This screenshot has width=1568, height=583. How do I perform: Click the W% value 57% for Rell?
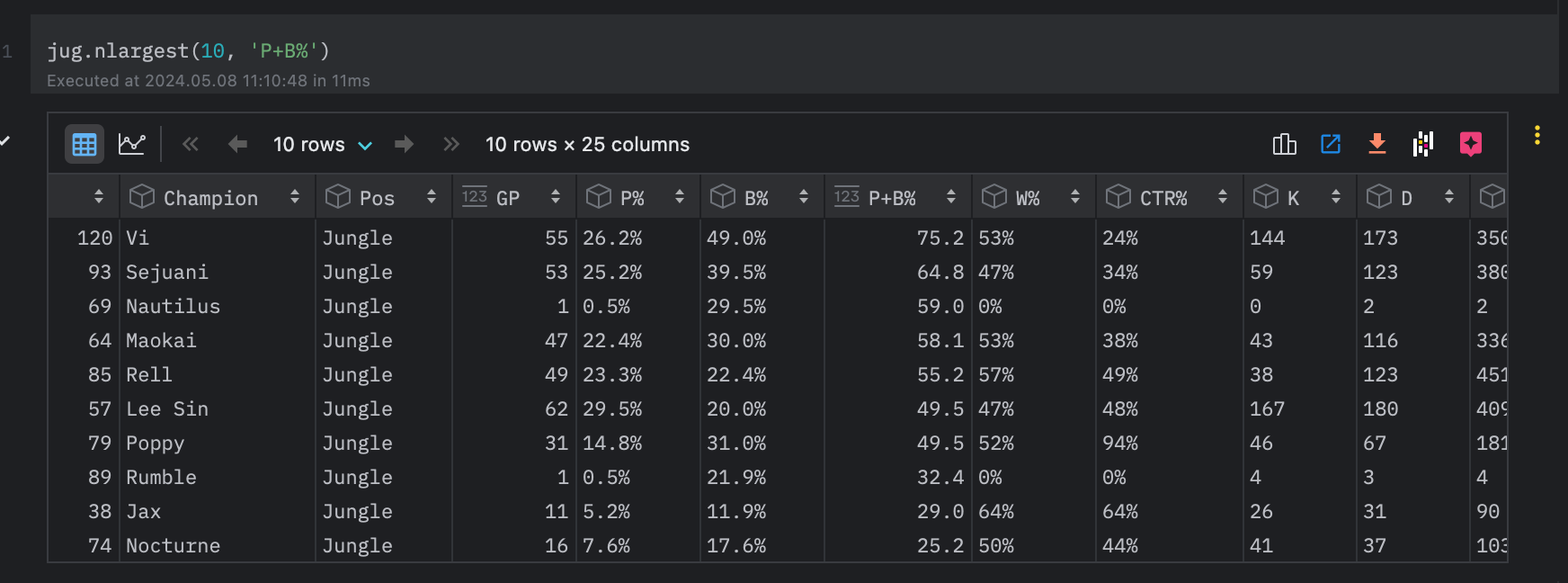(x=996, y=374)
